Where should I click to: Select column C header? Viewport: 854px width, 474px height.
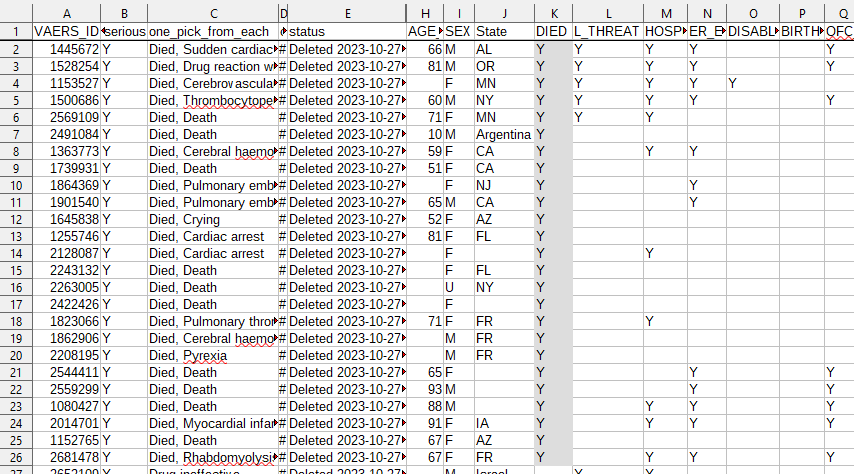pos(213,14)
